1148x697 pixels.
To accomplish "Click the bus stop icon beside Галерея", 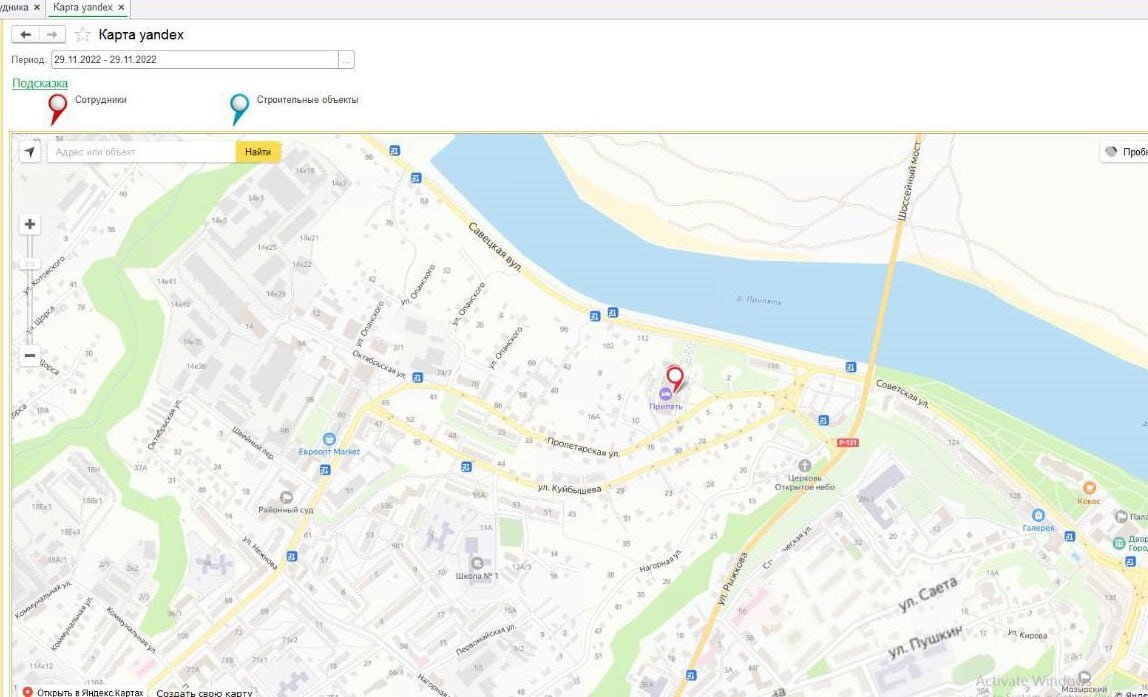I will [1070, 537].
